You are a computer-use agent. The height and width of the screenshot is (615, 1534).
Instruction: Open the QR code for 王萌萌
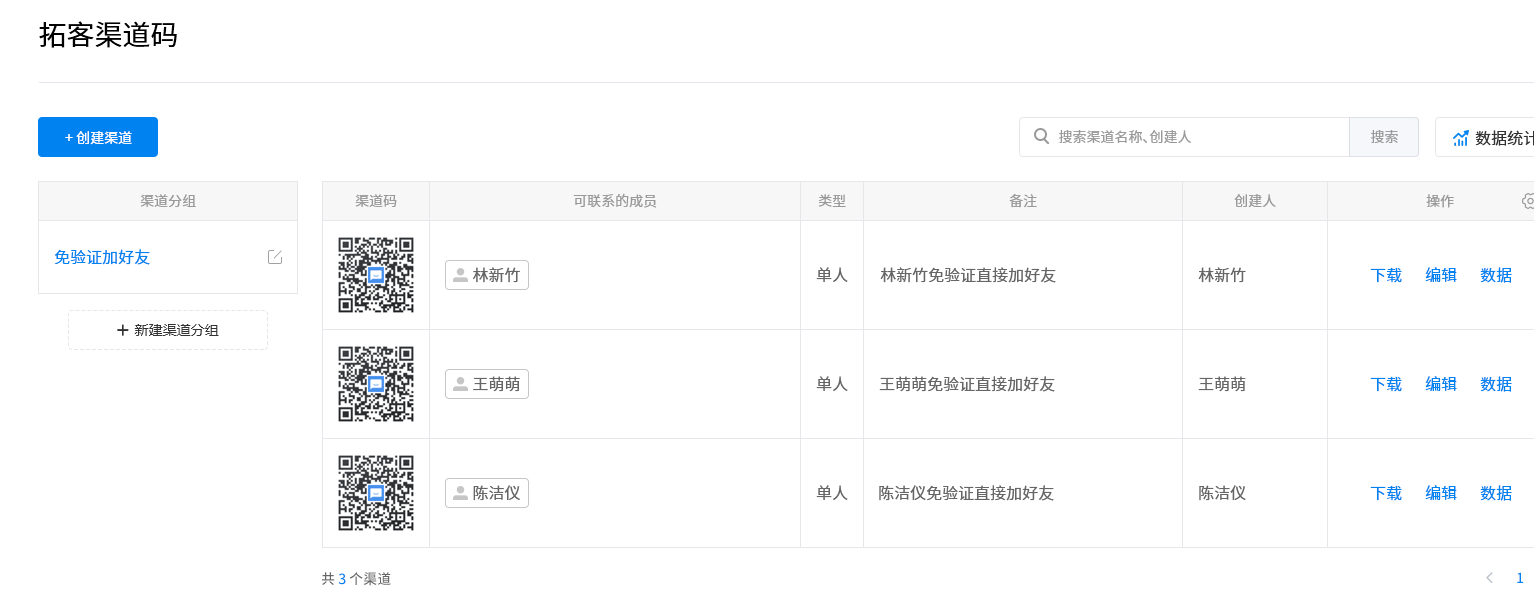tap(376, 384)
